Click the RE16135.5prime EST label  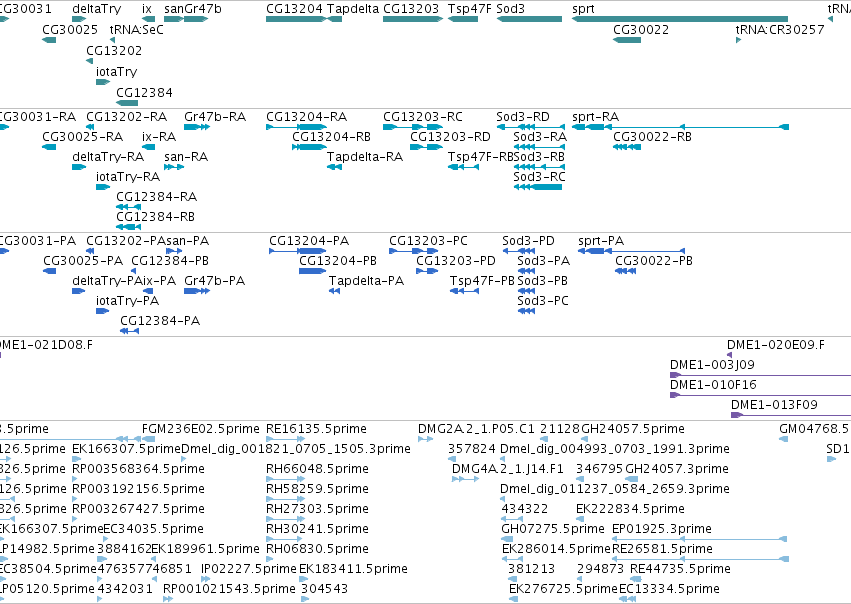316,429
